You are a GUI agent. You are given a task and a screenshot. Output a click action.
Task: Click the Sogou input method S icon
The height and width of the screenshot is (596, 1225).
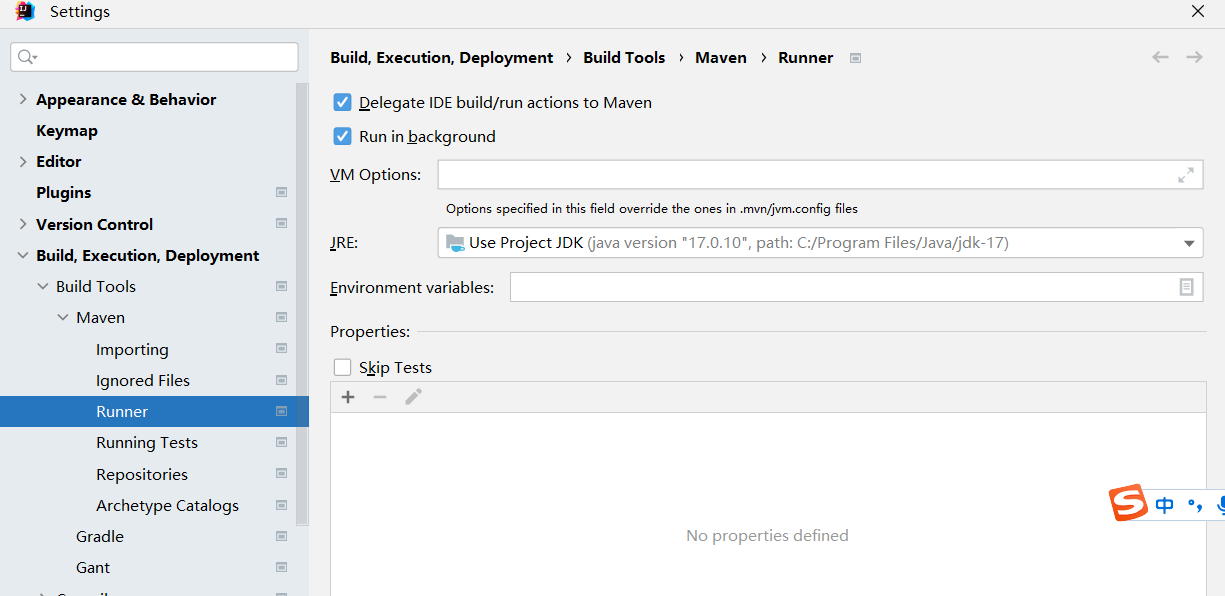[1128, 503]
